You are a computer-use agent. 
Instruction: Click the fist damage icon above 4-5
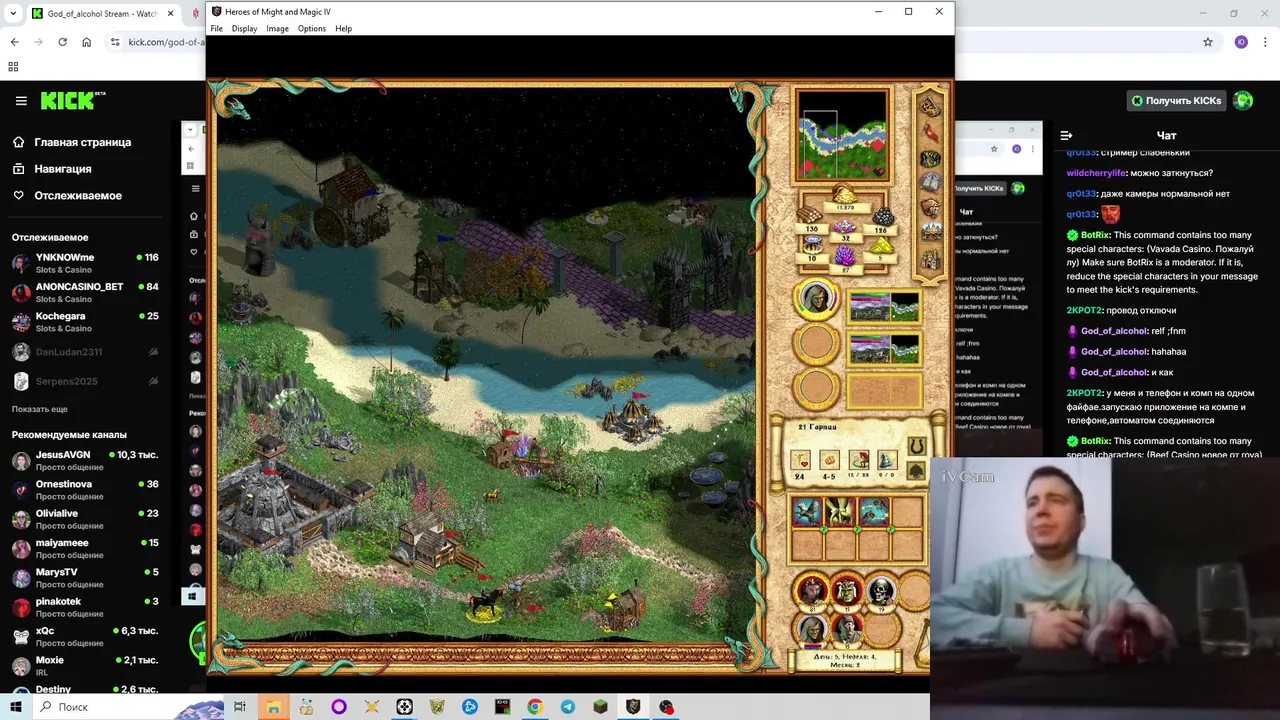click(829, 459)
